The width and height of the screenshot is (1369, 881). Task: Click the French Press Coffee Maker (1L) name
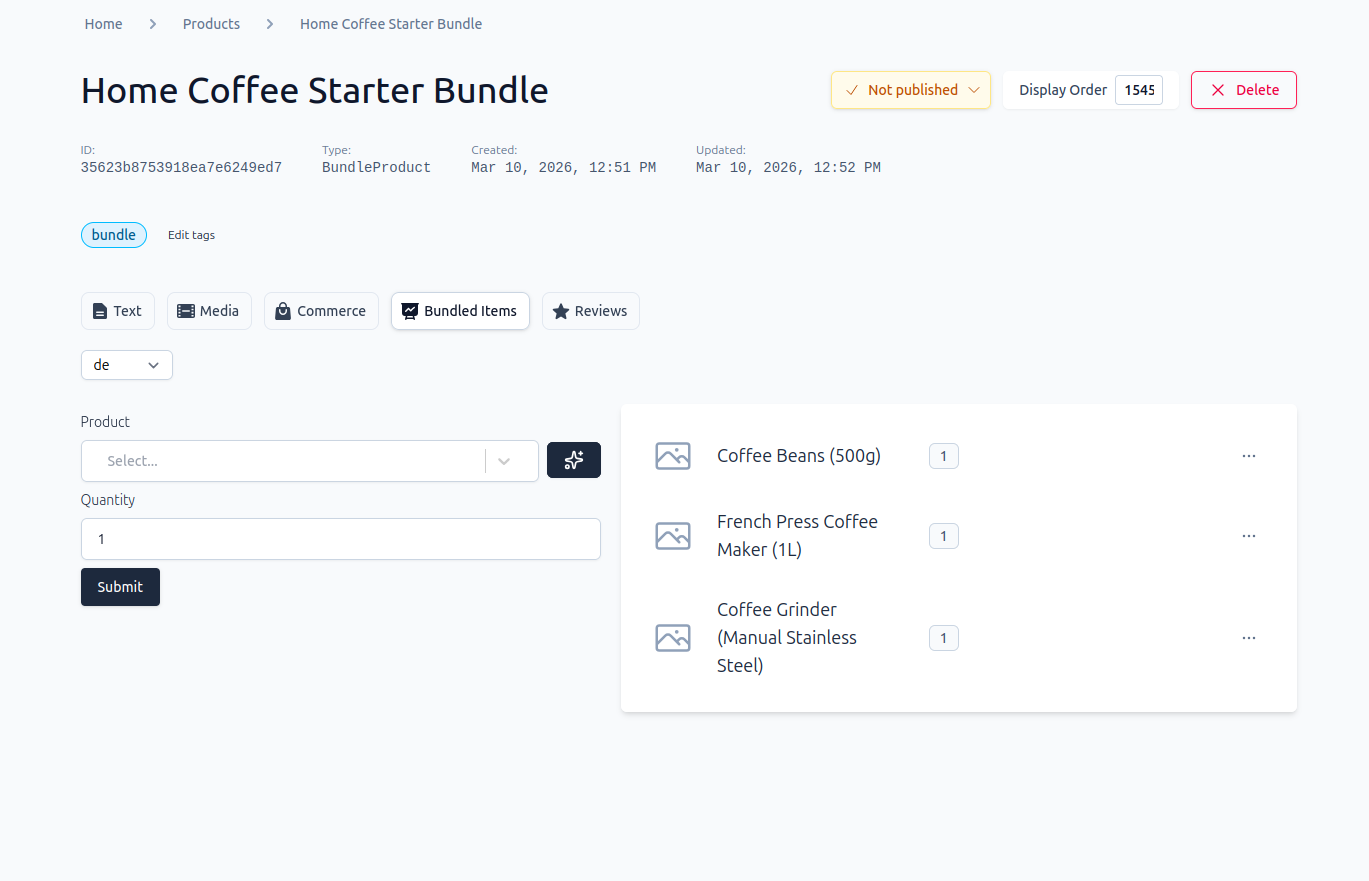[797, 536]
